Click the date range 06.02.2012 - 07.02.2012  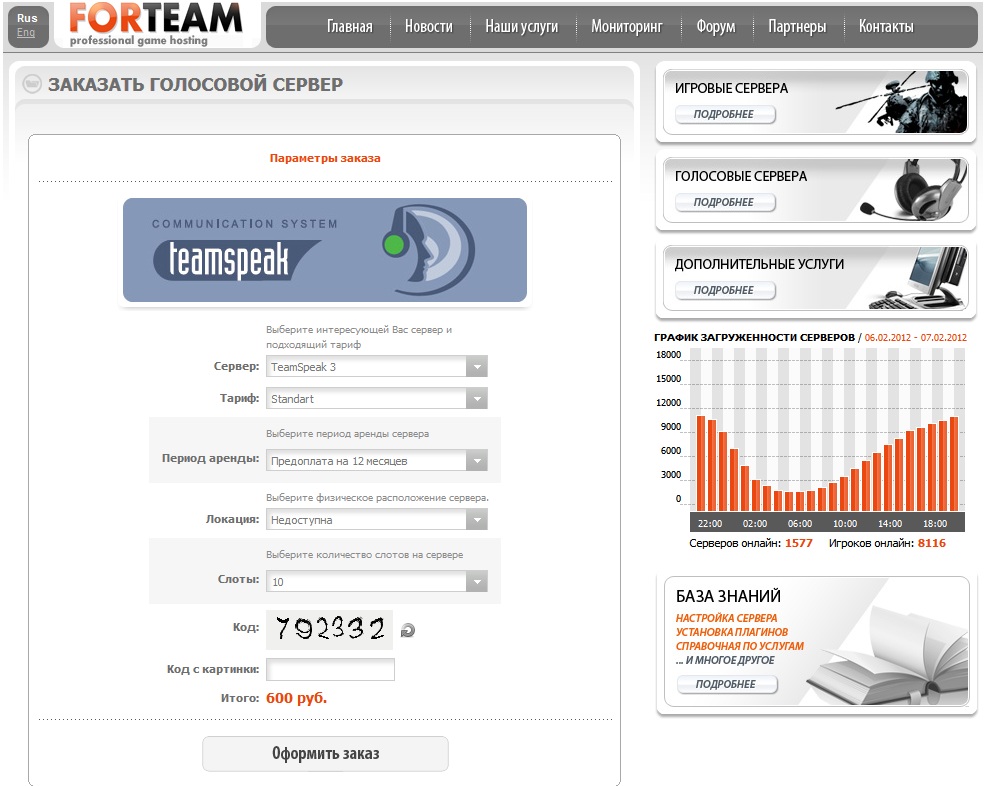(x=915, y=337)
